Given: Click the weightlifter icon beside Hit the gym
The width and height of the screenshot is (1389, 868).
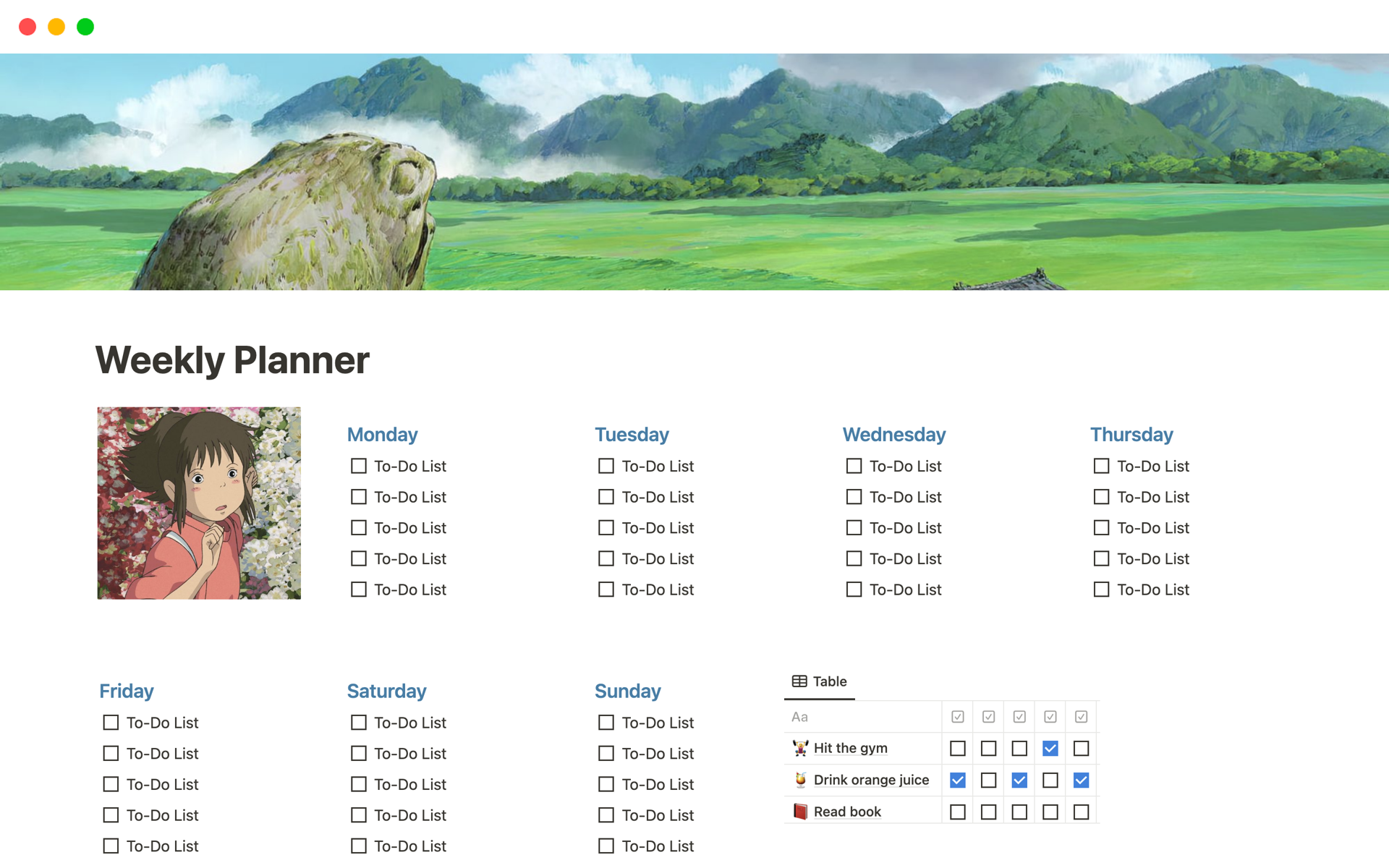Looking at the screenshot, I should pos(800,748).
